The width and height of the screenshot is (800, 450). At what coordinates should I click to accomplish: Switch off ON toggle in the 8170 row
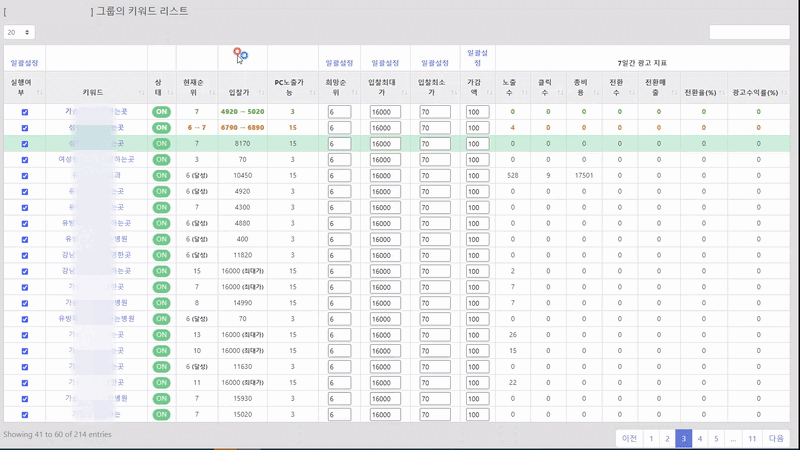pos(161,144)
